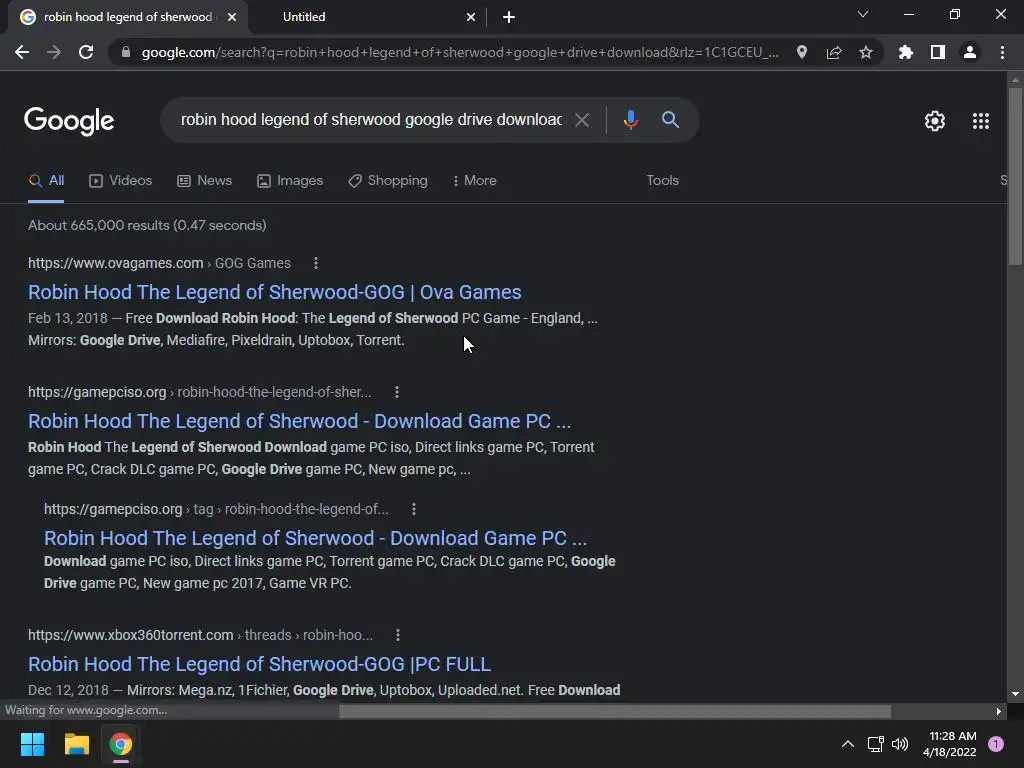Open the taskbar clock and date

(x=950, y=744)
